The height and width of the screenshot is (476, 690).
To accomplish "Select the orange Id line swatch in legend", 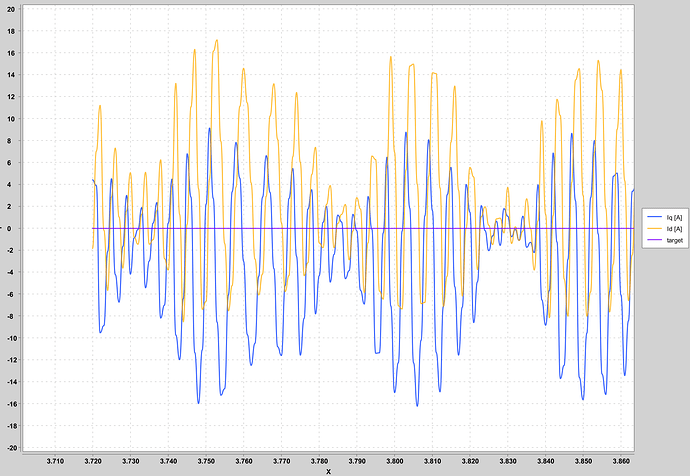I will [x=655, y=229].
